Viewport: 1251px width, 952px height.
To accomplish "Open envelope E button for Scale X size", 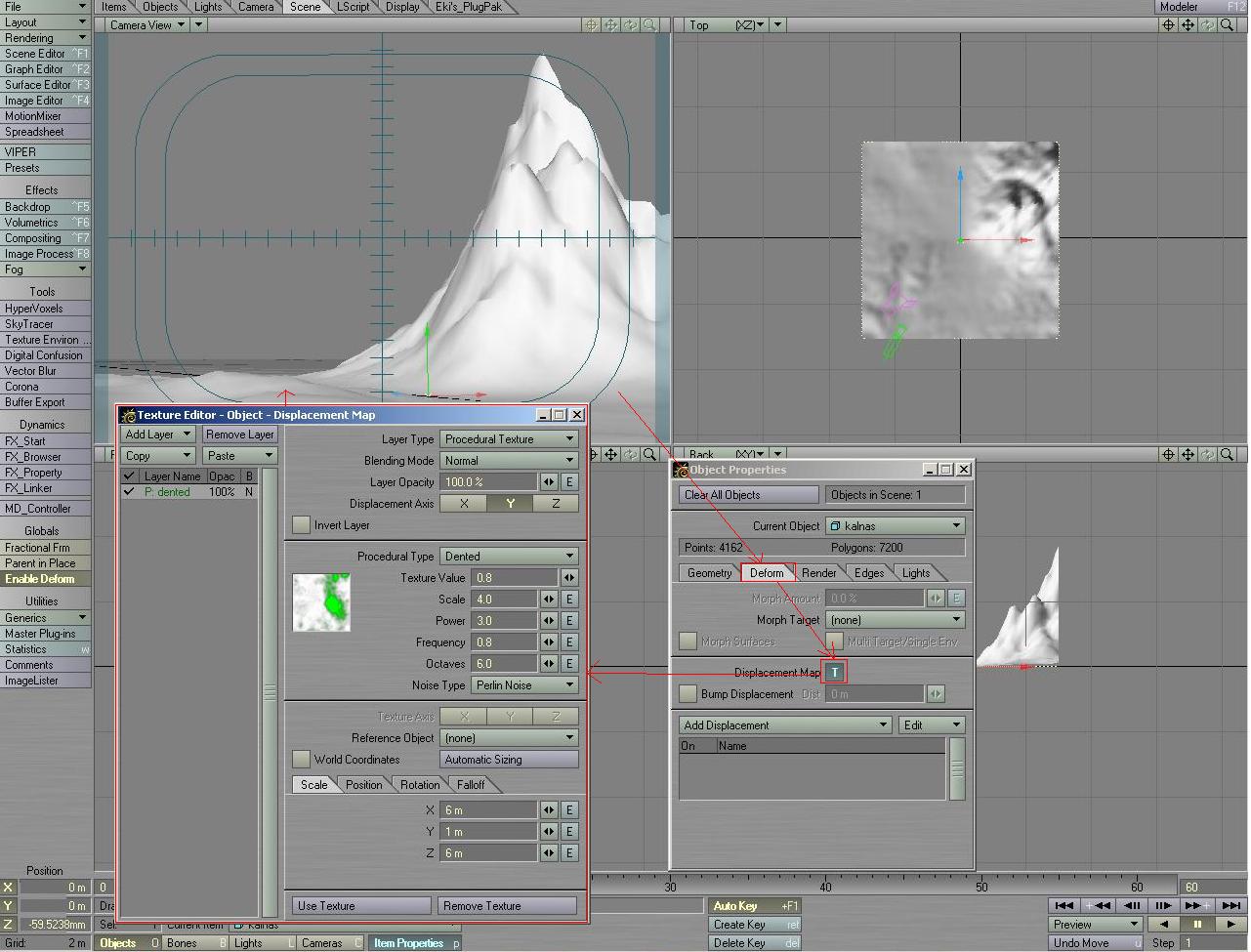I will 569,810.
